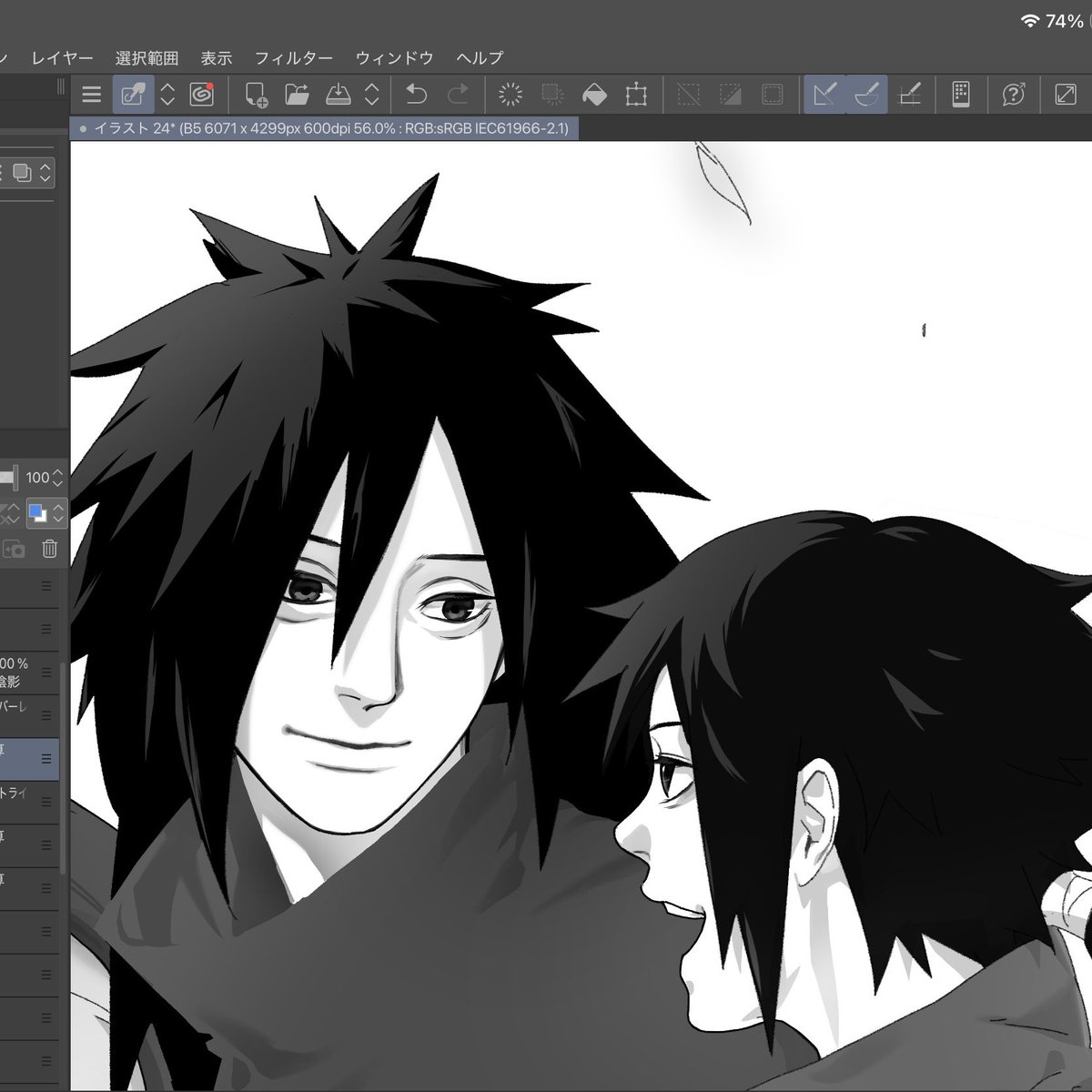1092x1092 pixels.
Task: Click the stepper arrows next to the Save icon
Action: [372, 95]
